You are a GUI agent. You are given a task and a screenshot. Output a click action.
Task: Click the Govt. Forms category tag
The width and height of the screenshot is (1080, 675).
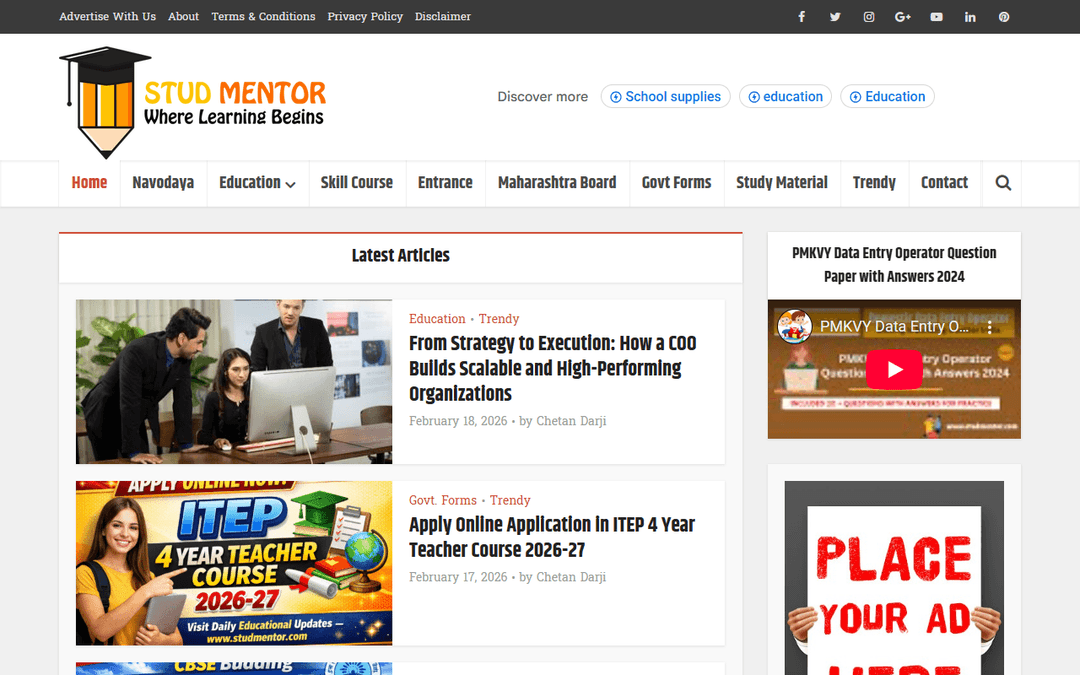[443, 500]
